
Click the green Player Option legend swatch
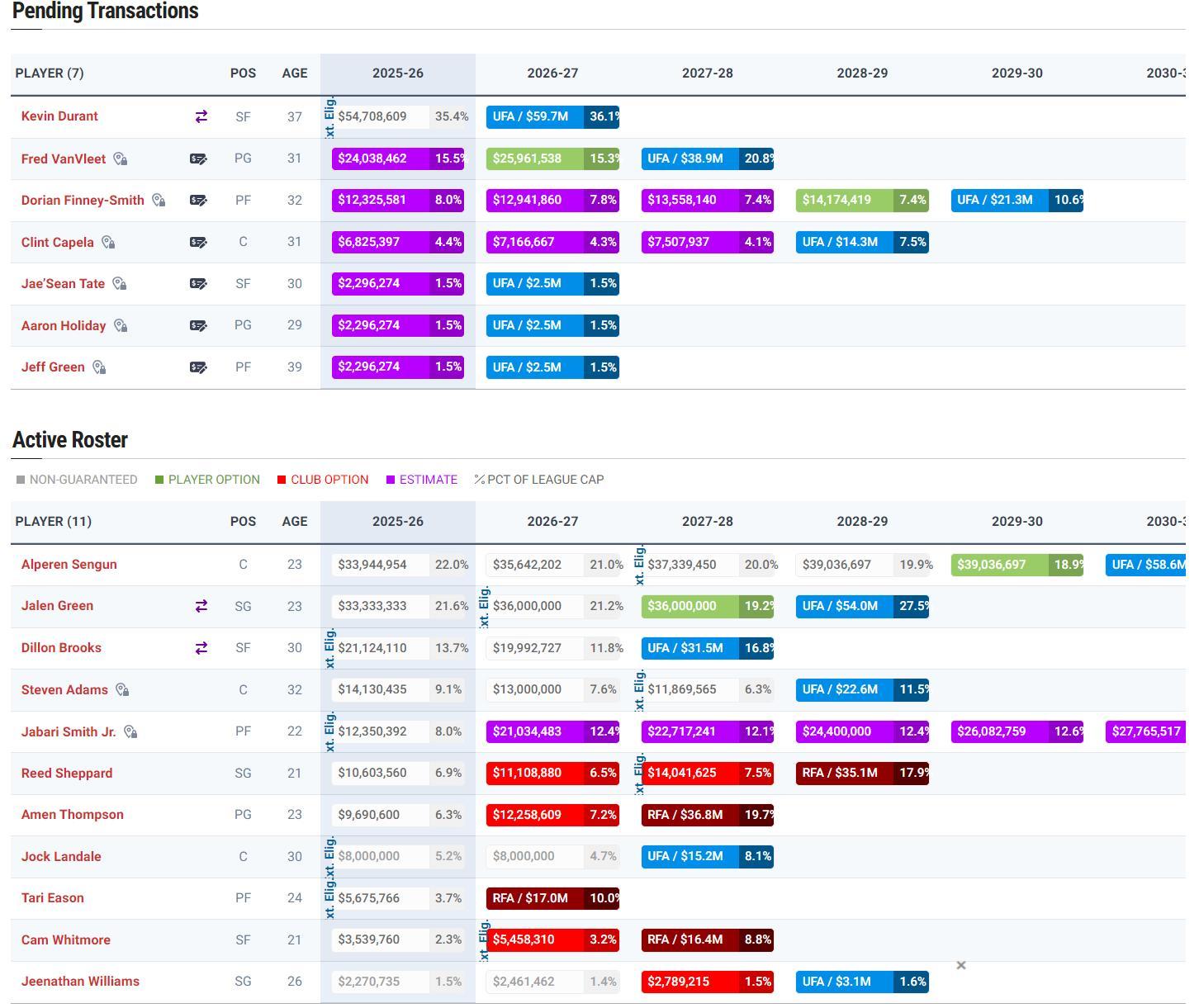point(159,480)
